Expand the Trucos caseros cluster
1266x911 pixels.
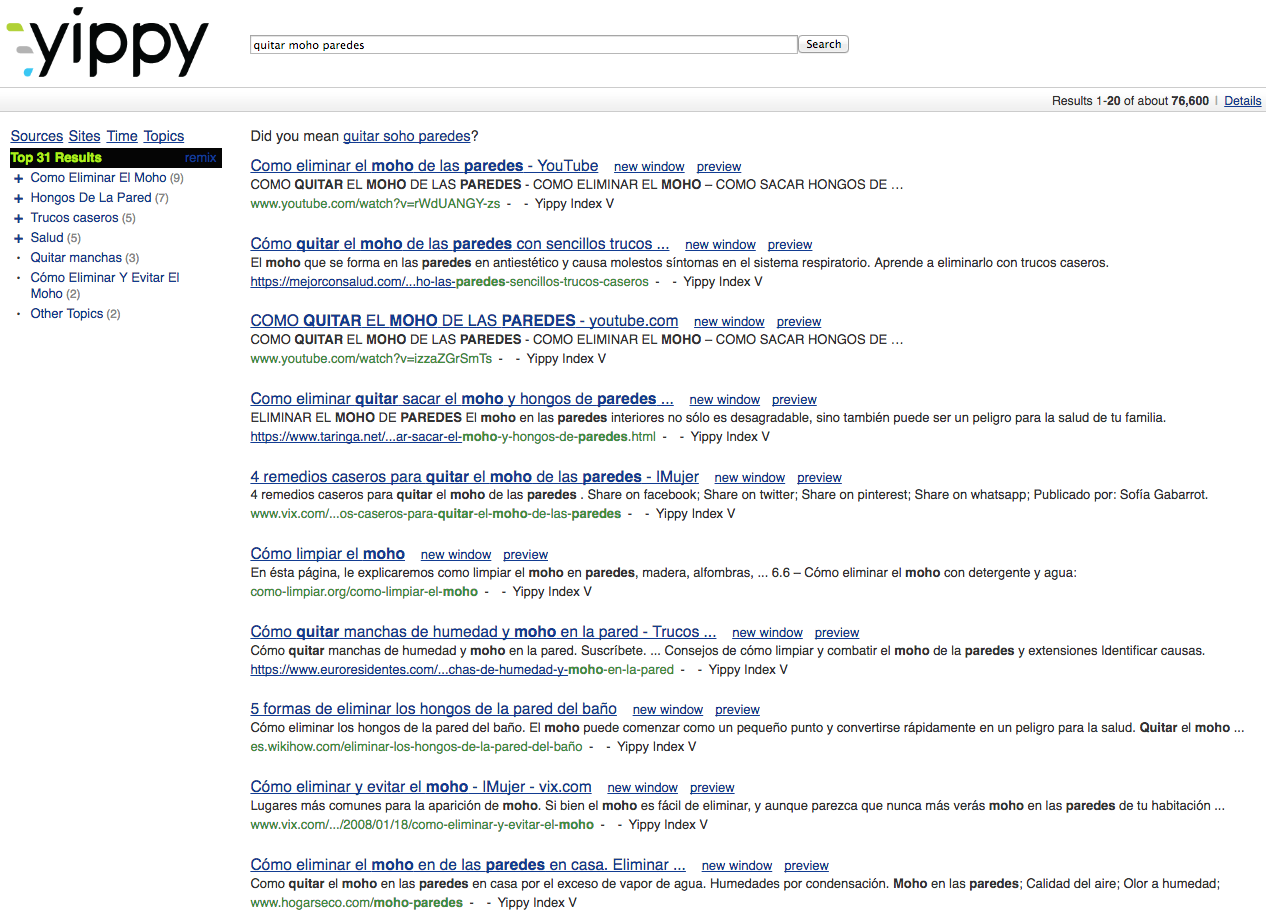[x=19, y=218]
